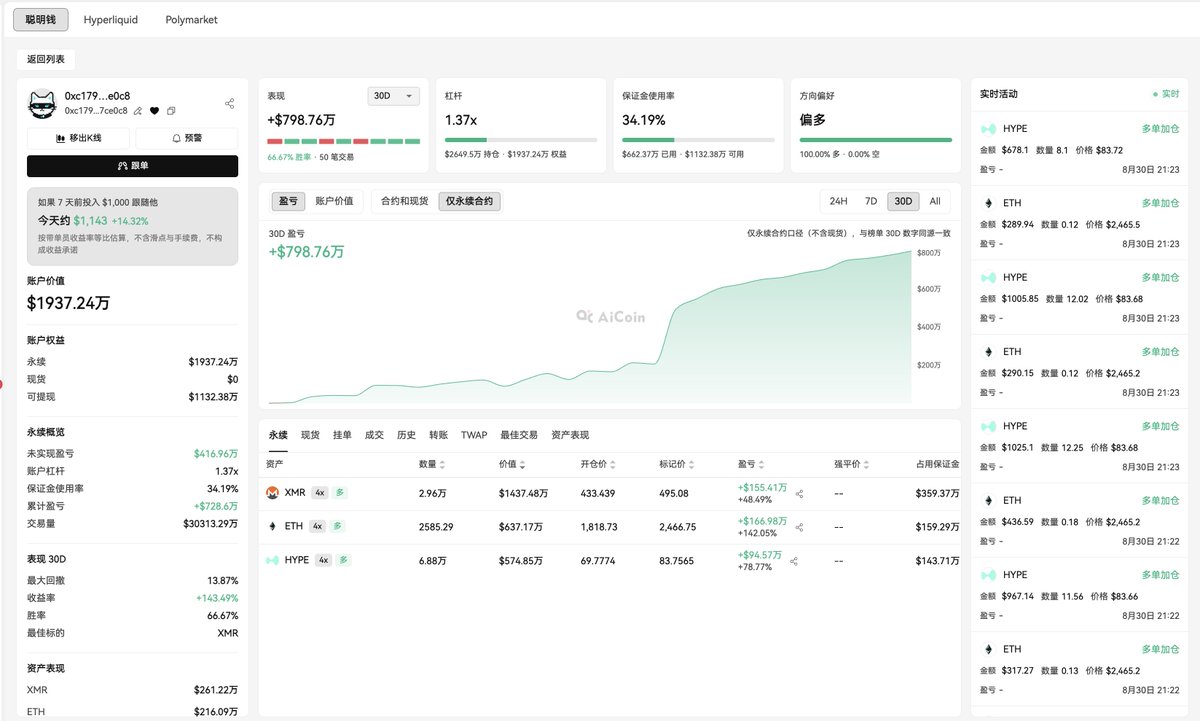Sort by the 标记价 column arrows

pos(692,465)
